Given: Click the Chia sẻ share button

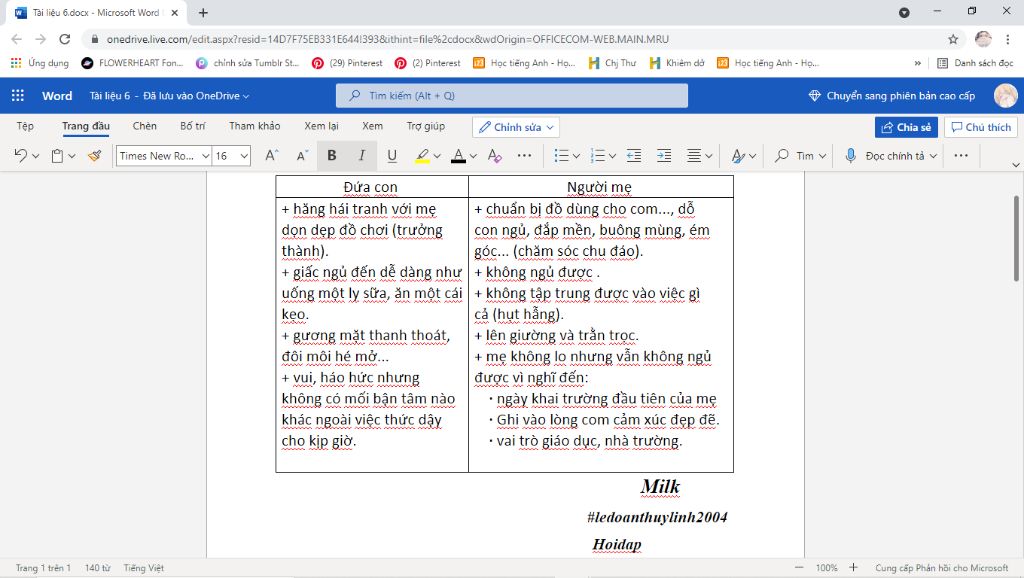Looking at the screenshot, I should point(906,127).
